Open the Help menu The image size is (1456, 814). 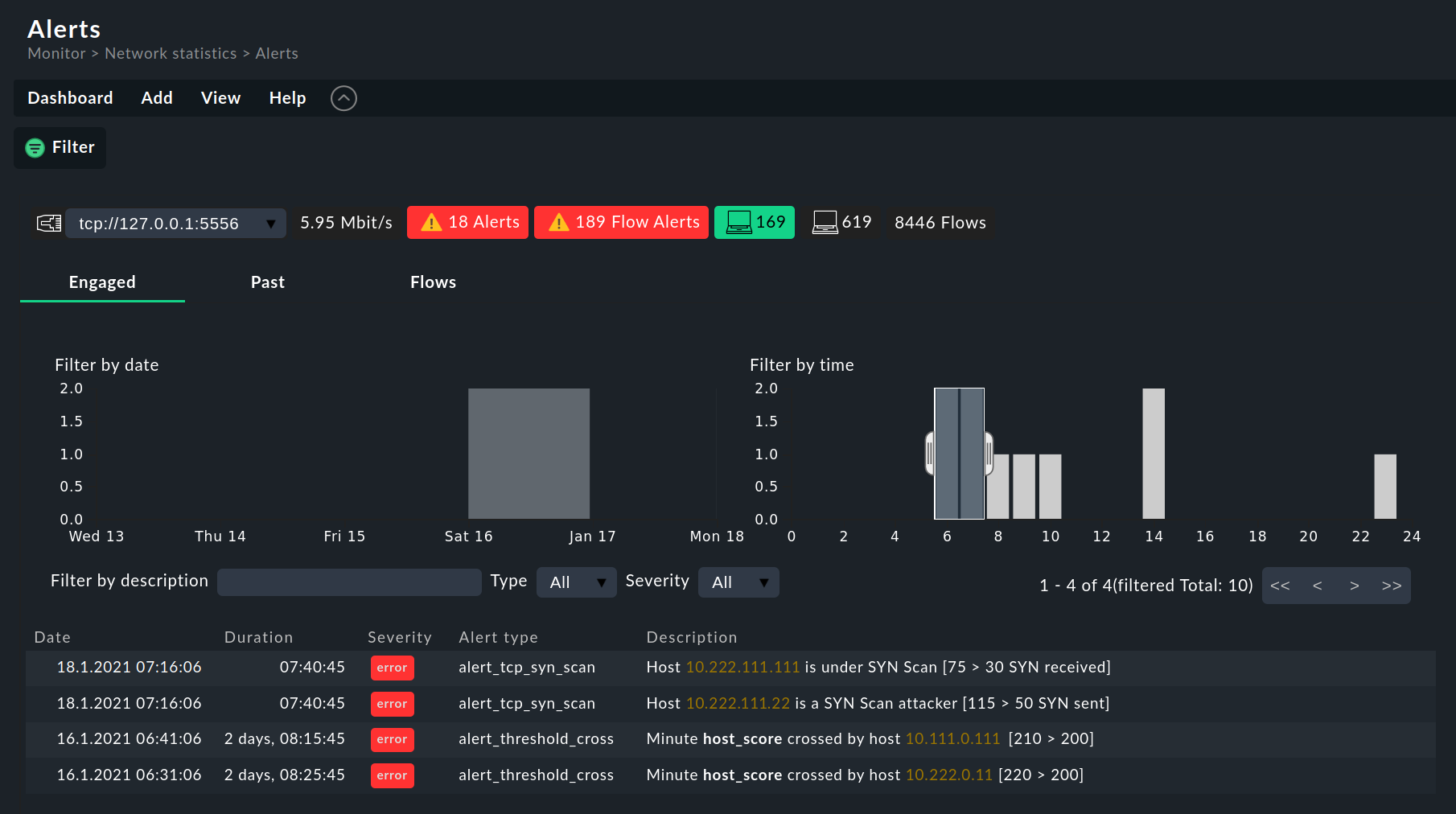[x=287, y=98]
